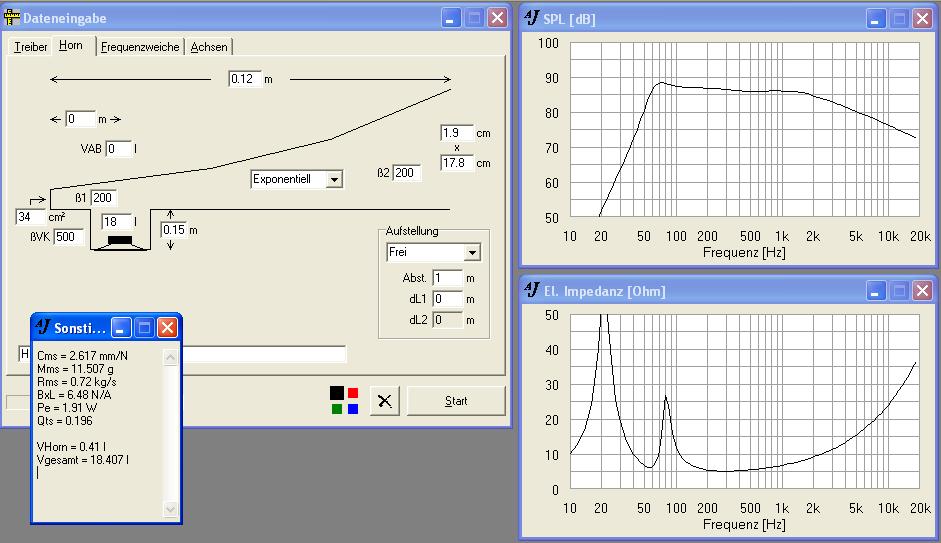Image resolution: width=941 pixels, height=543 pixels.
Task: Click the Vgesamt = 18.407 l line
Action: pyautogui.click(x=83, y=460)
